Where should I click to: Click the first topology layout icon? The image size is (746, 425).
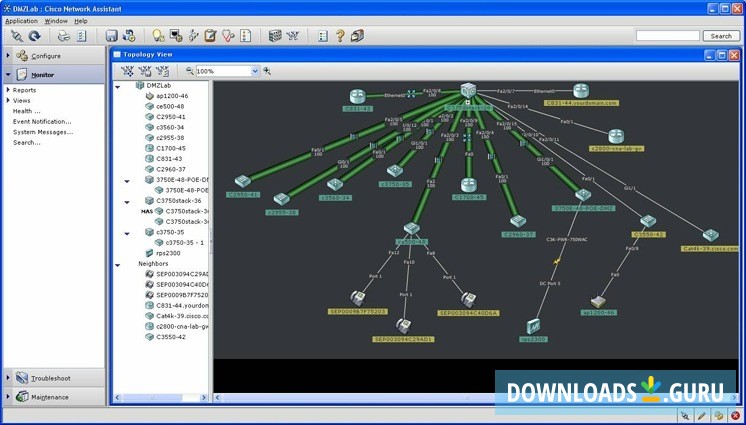click(x=127, y=71)
